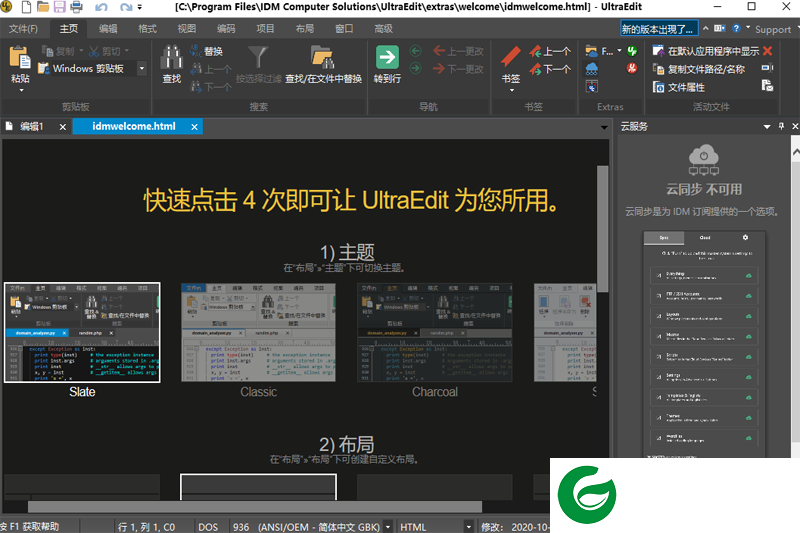The width and height of the screenshot is (800, 533).
Task: Select the Charcoal theme thumbnail
Action: click(435, 333)
